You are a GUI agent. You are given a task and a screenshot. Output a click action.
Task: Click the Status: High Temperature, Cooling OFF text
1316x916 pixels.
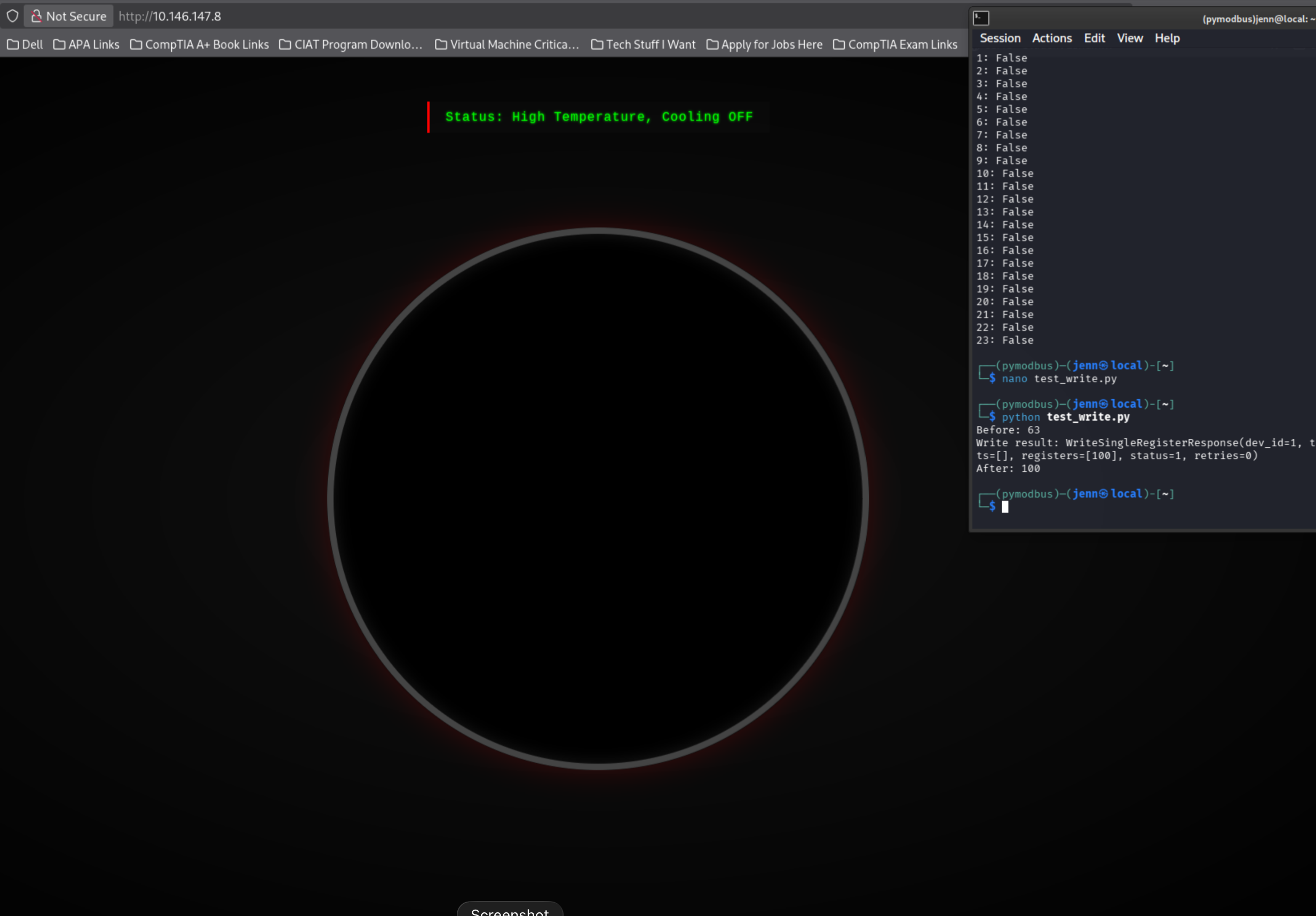[x=599, y=117]
